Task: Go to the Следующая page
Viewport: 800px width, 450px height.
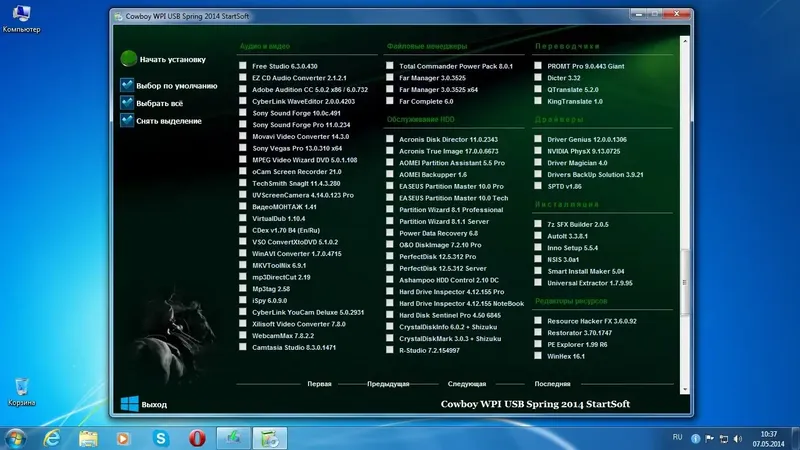Action: pos(467,384)
